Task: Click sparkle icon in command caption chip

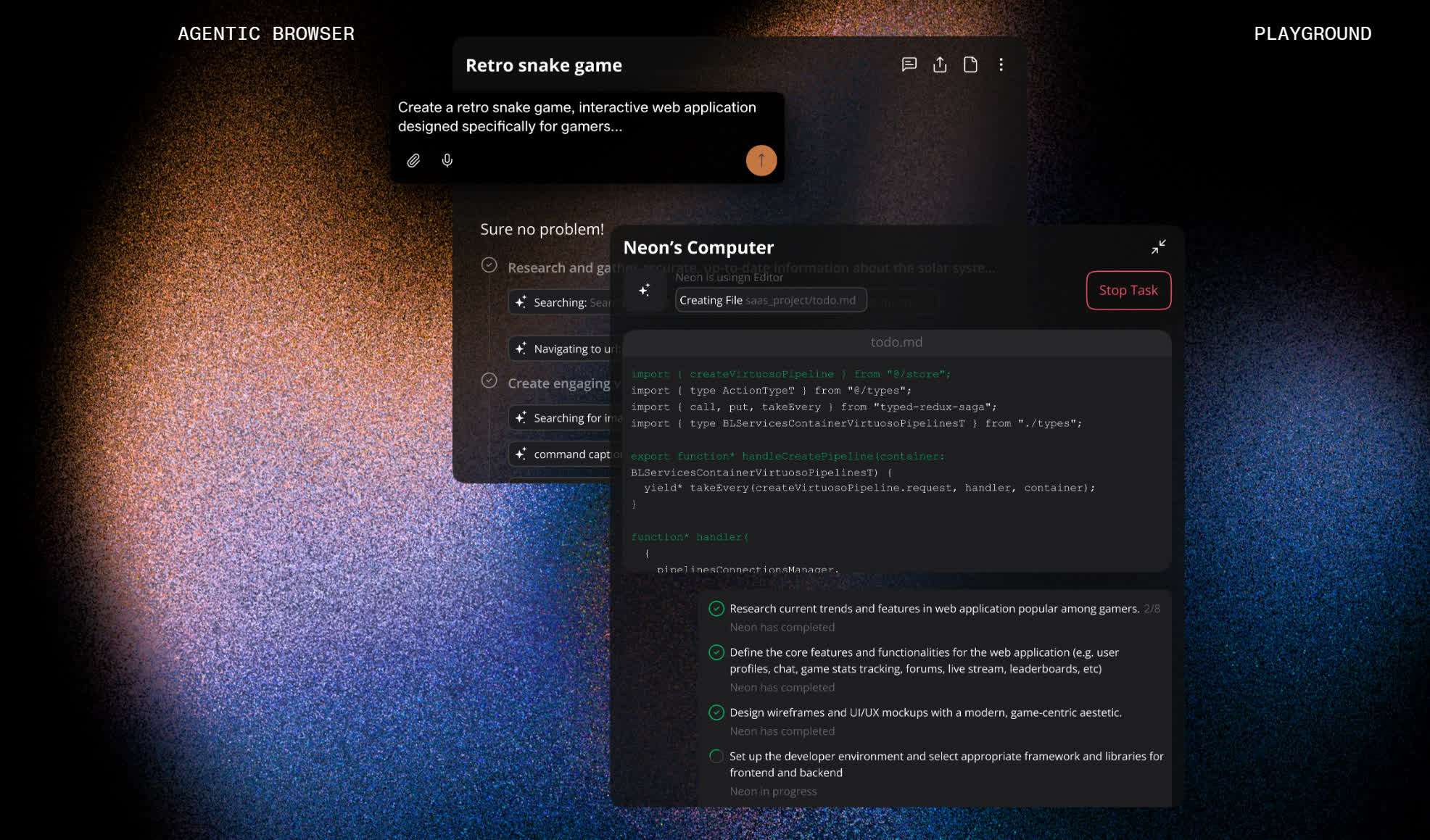Action: pyautogui.click(x=521, y=453)
